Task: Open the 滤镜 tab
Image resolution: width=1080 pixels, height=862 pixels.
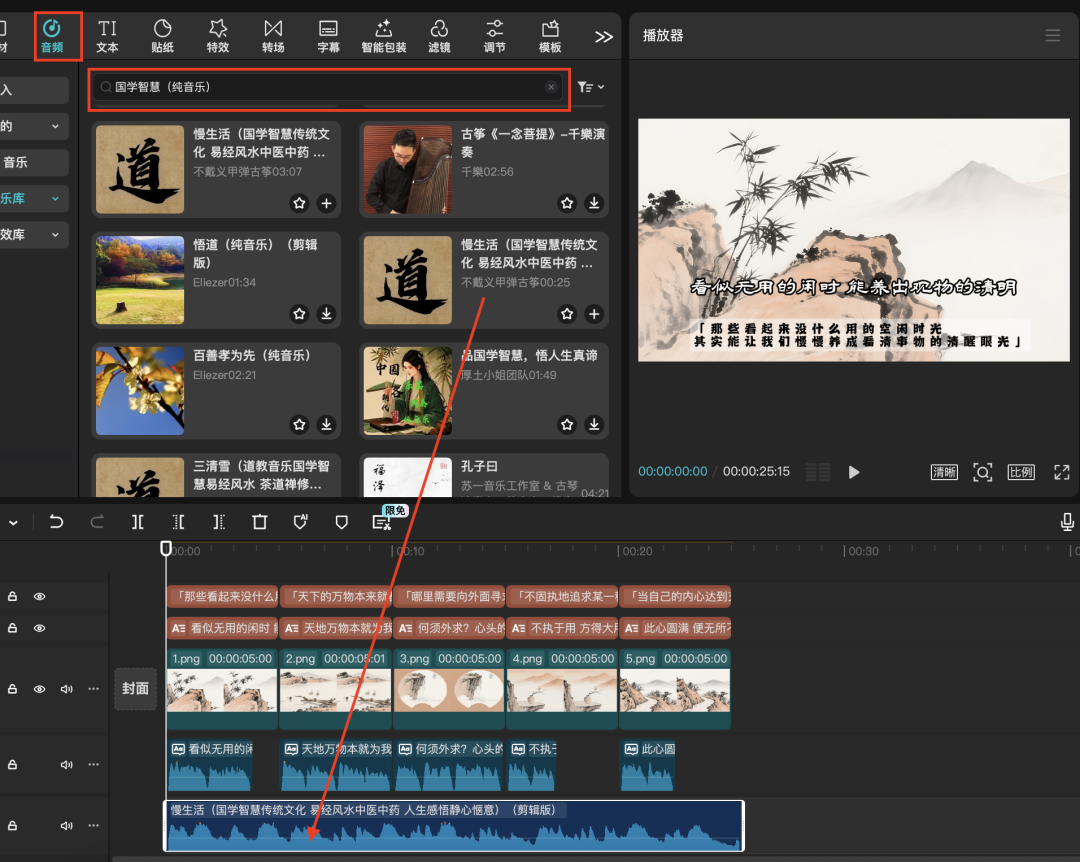Action: point(439,36)
